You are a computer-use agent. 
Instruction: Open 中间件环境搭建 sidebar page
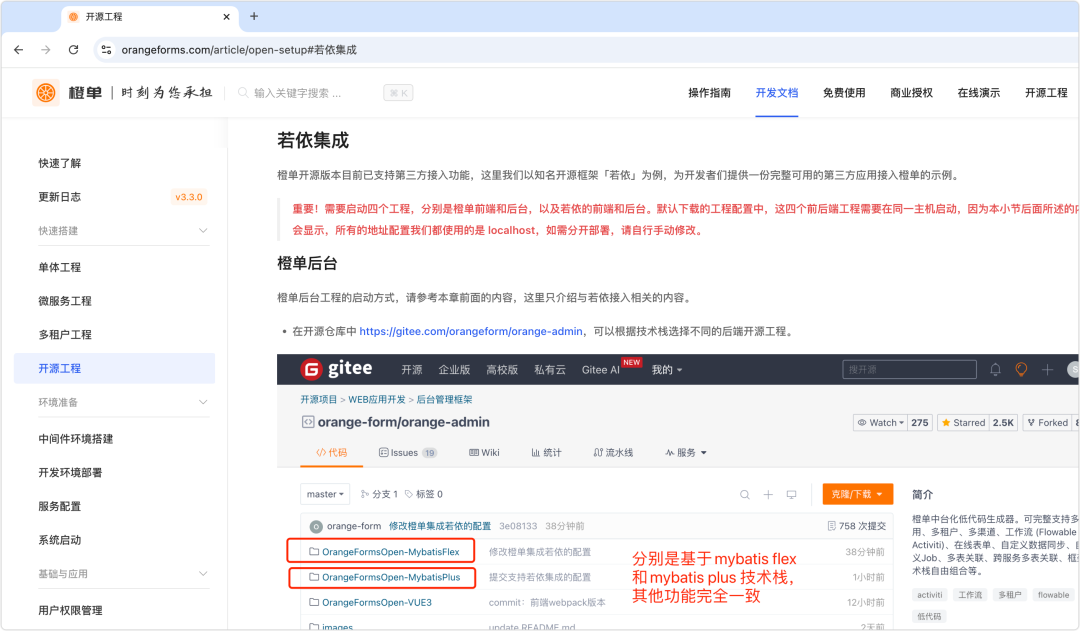(76, 439)
